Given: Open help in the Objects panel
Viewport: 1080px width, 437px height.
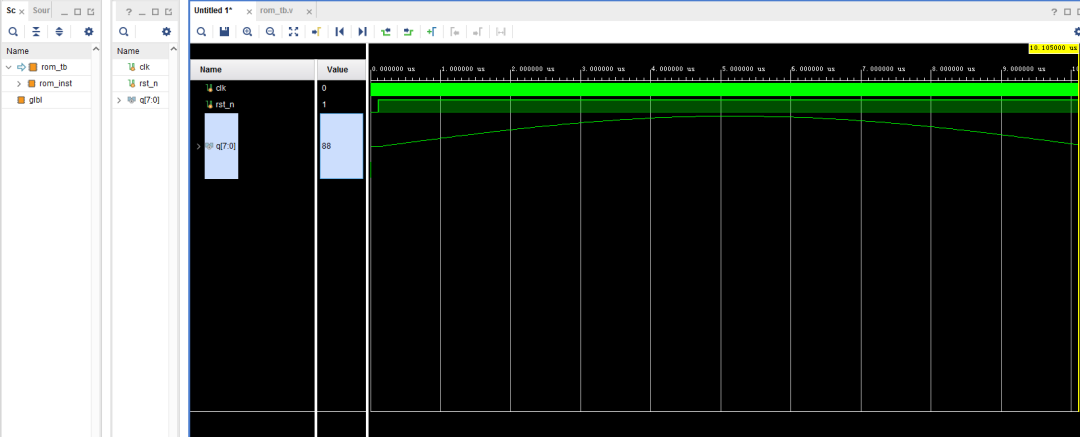Looking at the screenshot, I should coord(128,12).
